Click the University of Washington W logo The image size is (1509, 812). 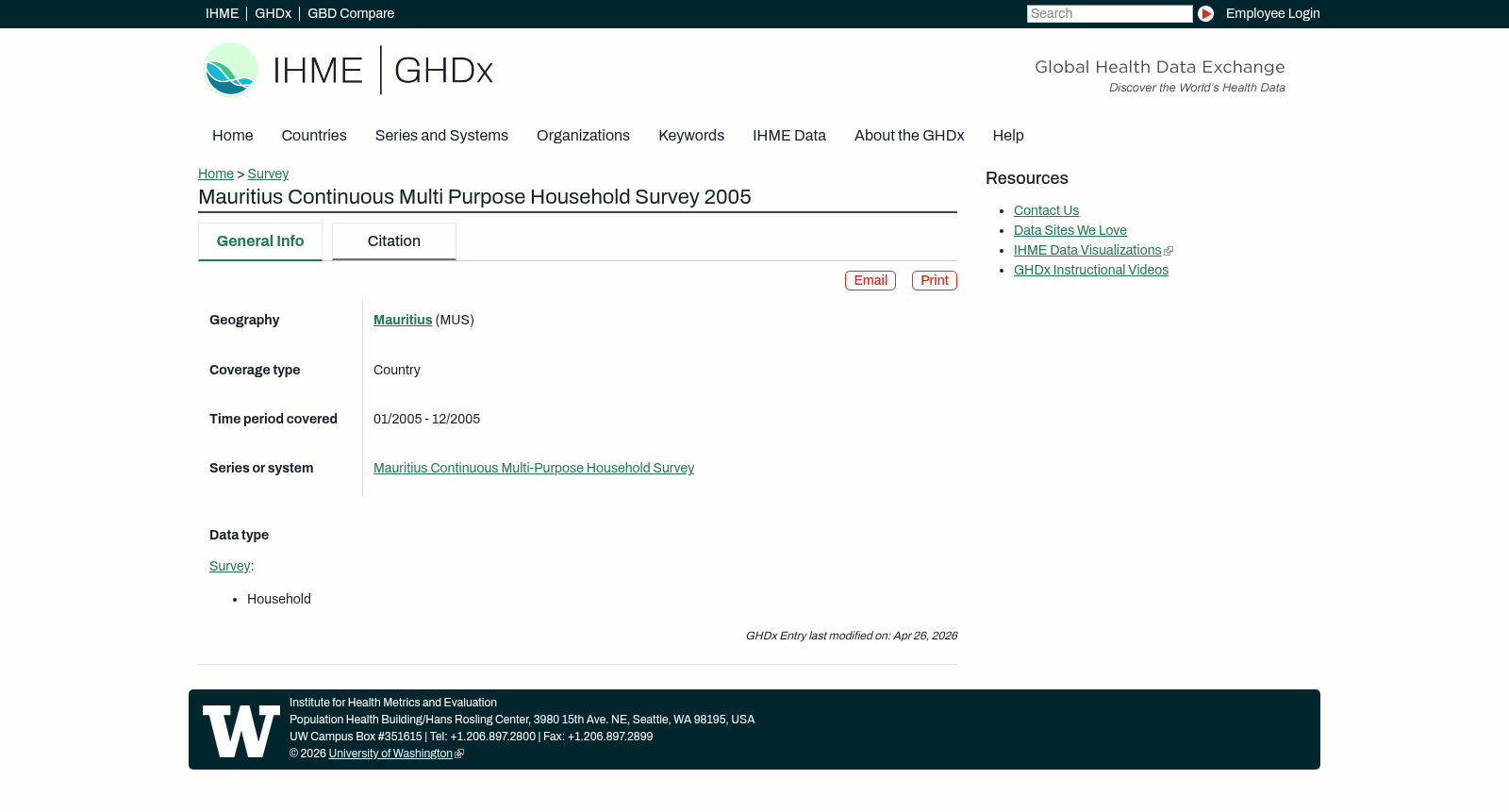click(x=241, y=731)
